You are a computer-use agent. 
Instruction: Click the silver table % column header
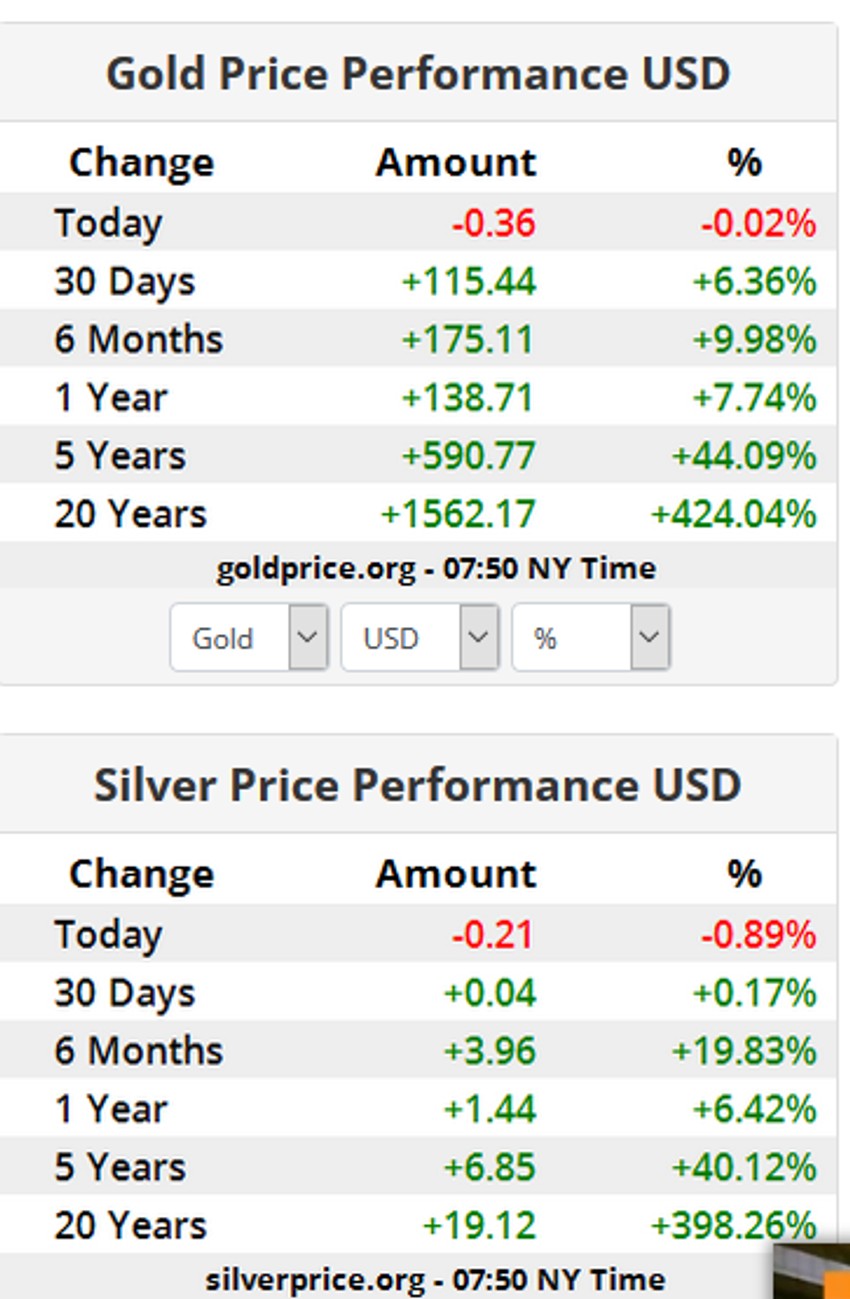pyautogui.click(x=745, y=874)
